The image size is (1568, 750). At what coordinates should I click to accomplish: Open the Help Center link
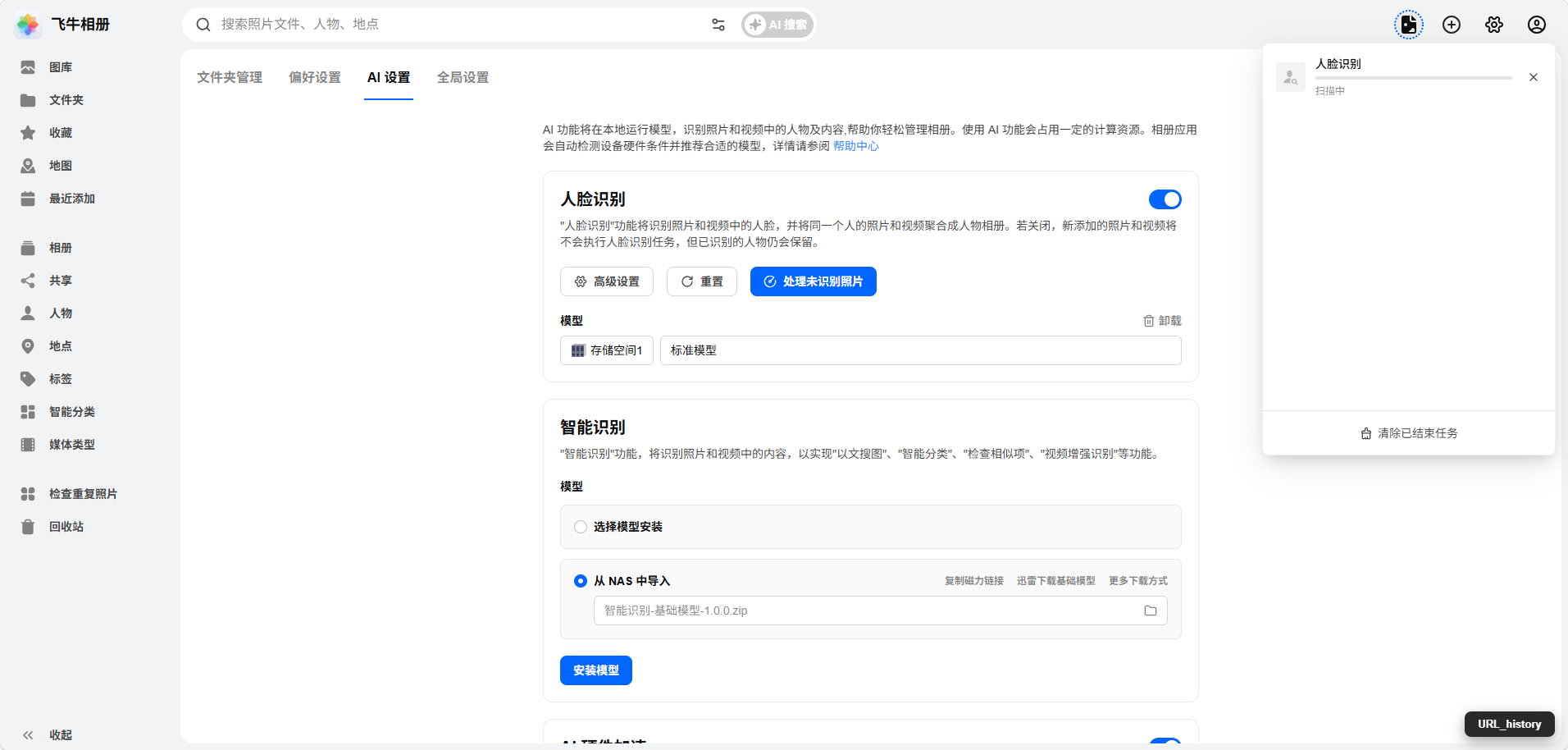pos(855,146)
